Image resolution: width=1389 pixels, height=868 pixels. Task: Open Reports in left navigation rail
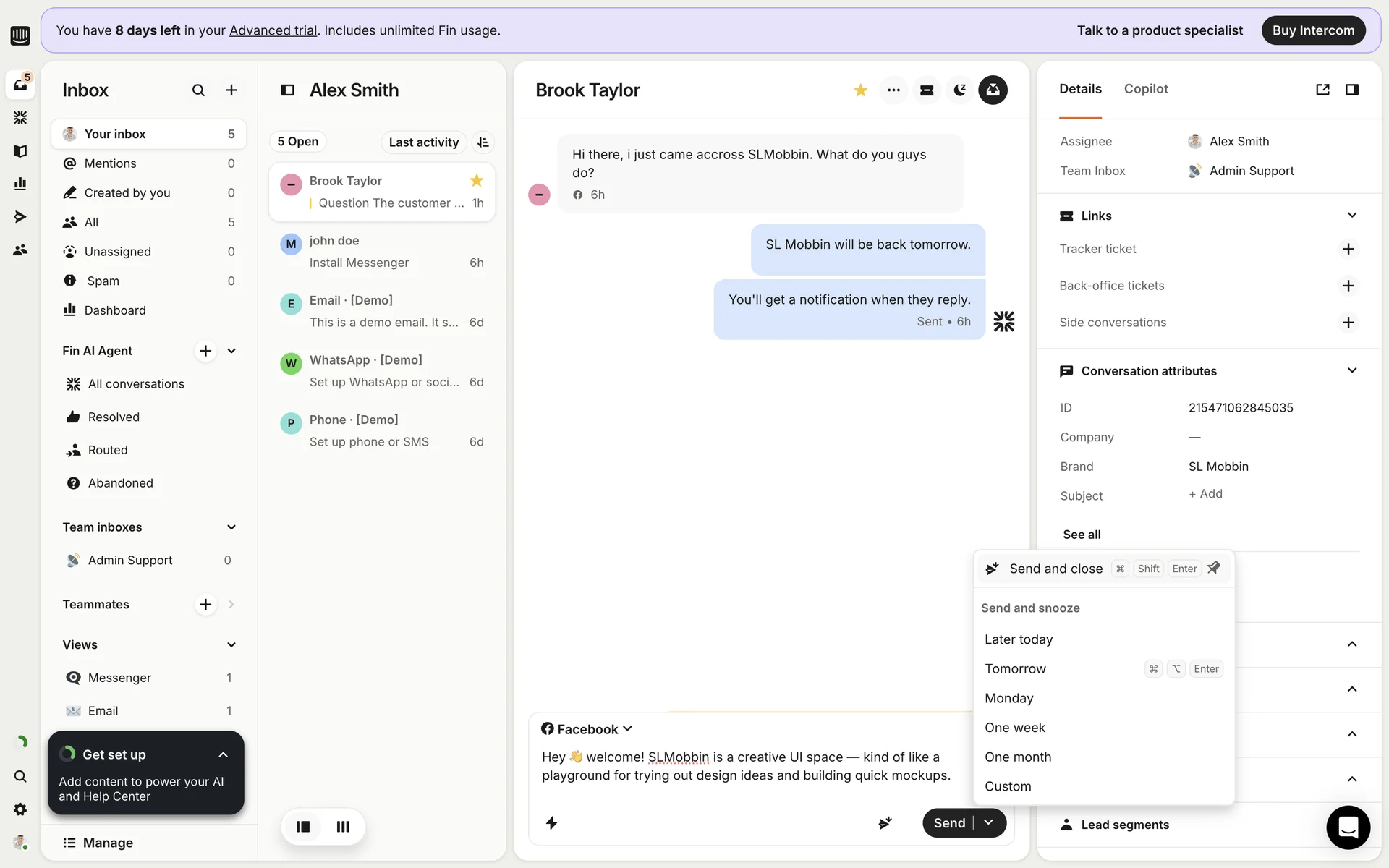20,184
